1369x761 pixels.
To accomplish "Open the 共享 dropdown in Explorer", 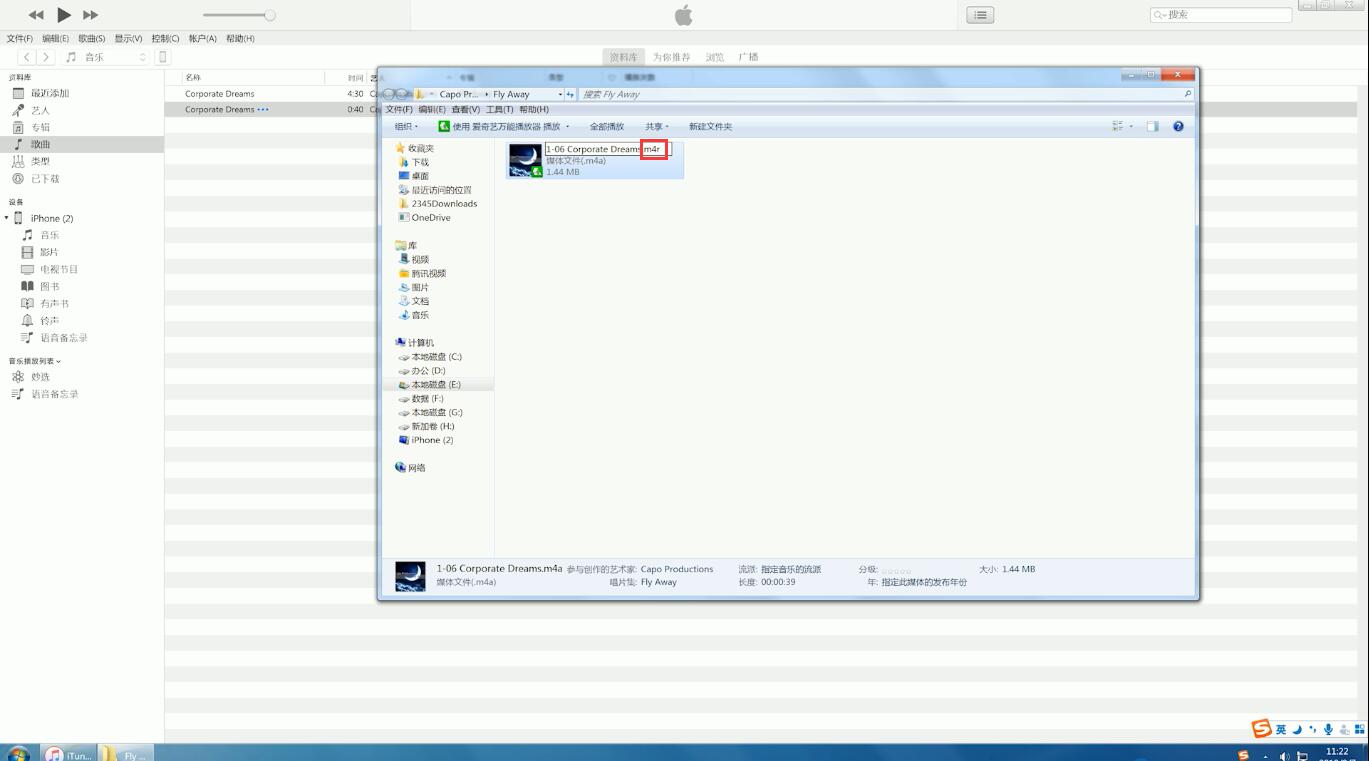I will coord(657,127).
